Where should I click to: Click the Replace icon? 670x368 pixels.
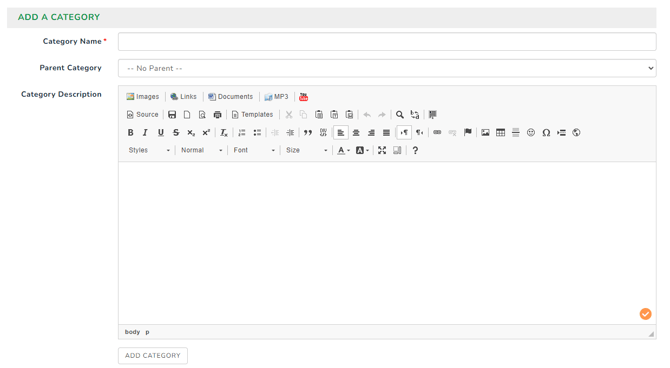coord(414,115)
